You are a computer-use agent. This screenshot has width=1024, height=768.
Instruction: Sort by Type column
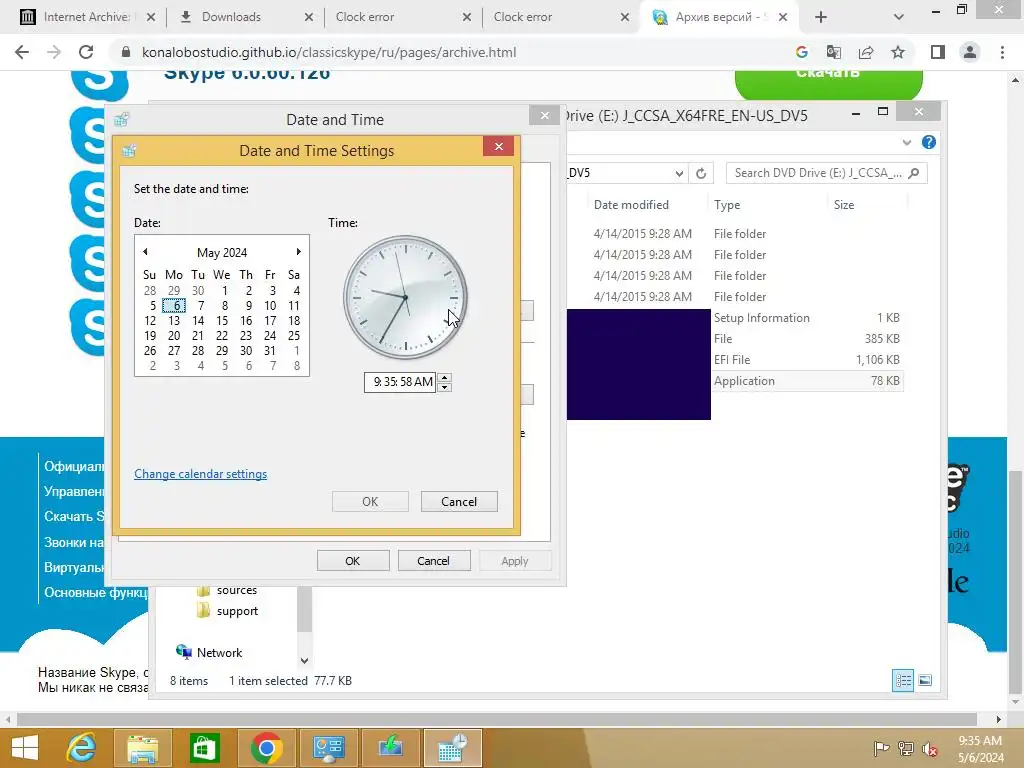point(727,205)
